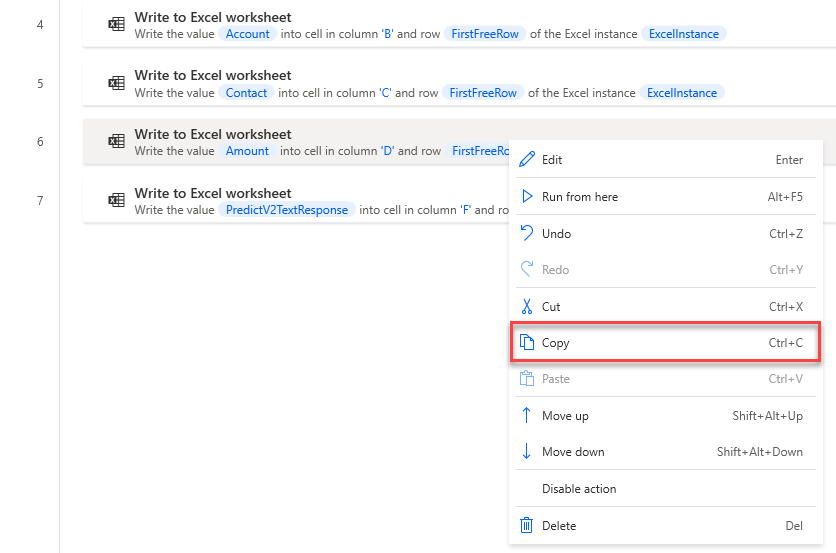Choose Undo in the context menu
Image resolution: width=836 pixels, height=553 pixels.
(665, 234)
